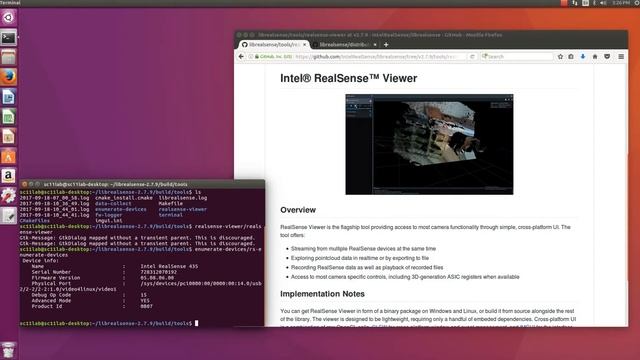640x360 pixels.
Task: Switch to the librealsense/distribution Firefox tab
Action: tap(345, 44)
